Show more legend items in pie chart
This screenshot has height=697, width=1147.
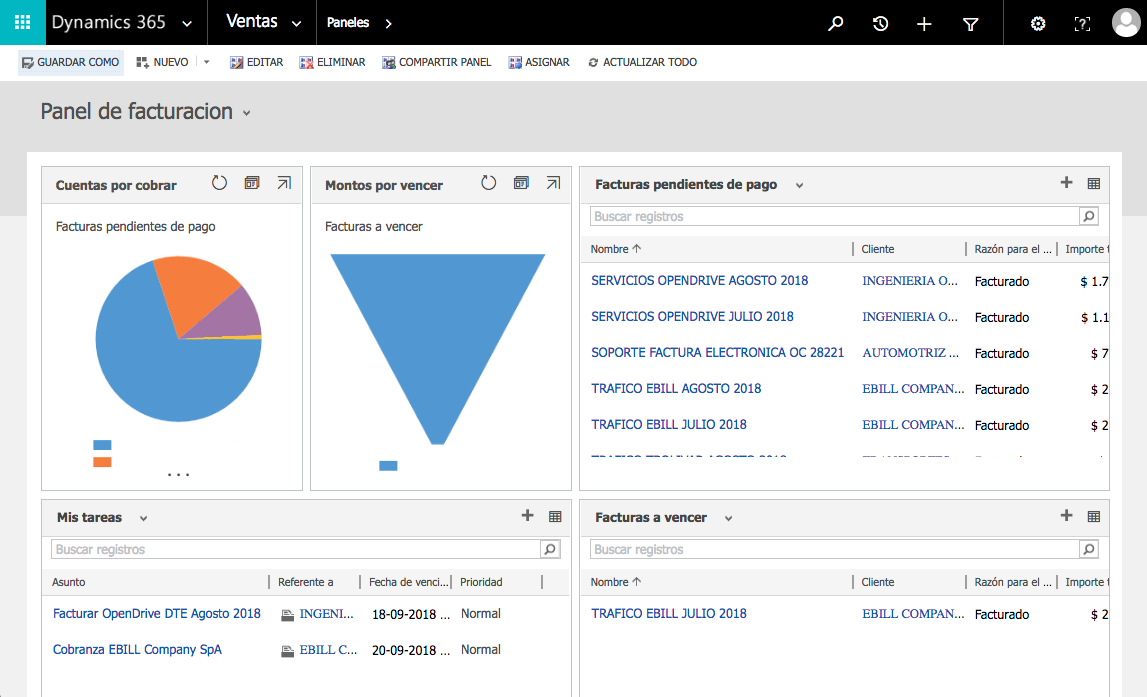pyautogui.click(x=178, y=475)
